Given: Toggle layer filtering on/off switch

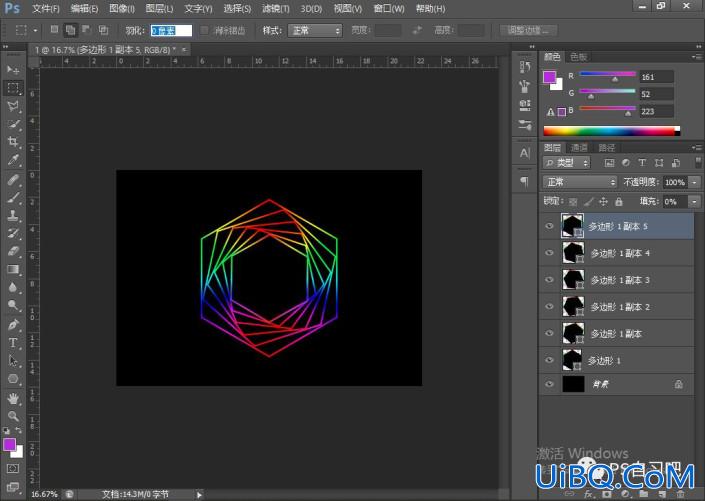Looking at the screenshot, I should 698,162.
